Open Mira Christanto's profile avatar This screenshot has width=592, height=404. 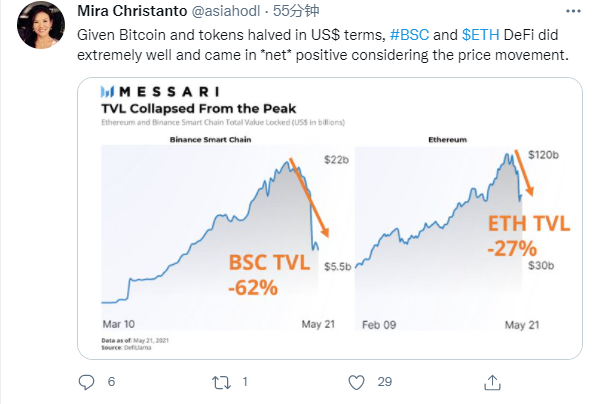coord(41,26)
